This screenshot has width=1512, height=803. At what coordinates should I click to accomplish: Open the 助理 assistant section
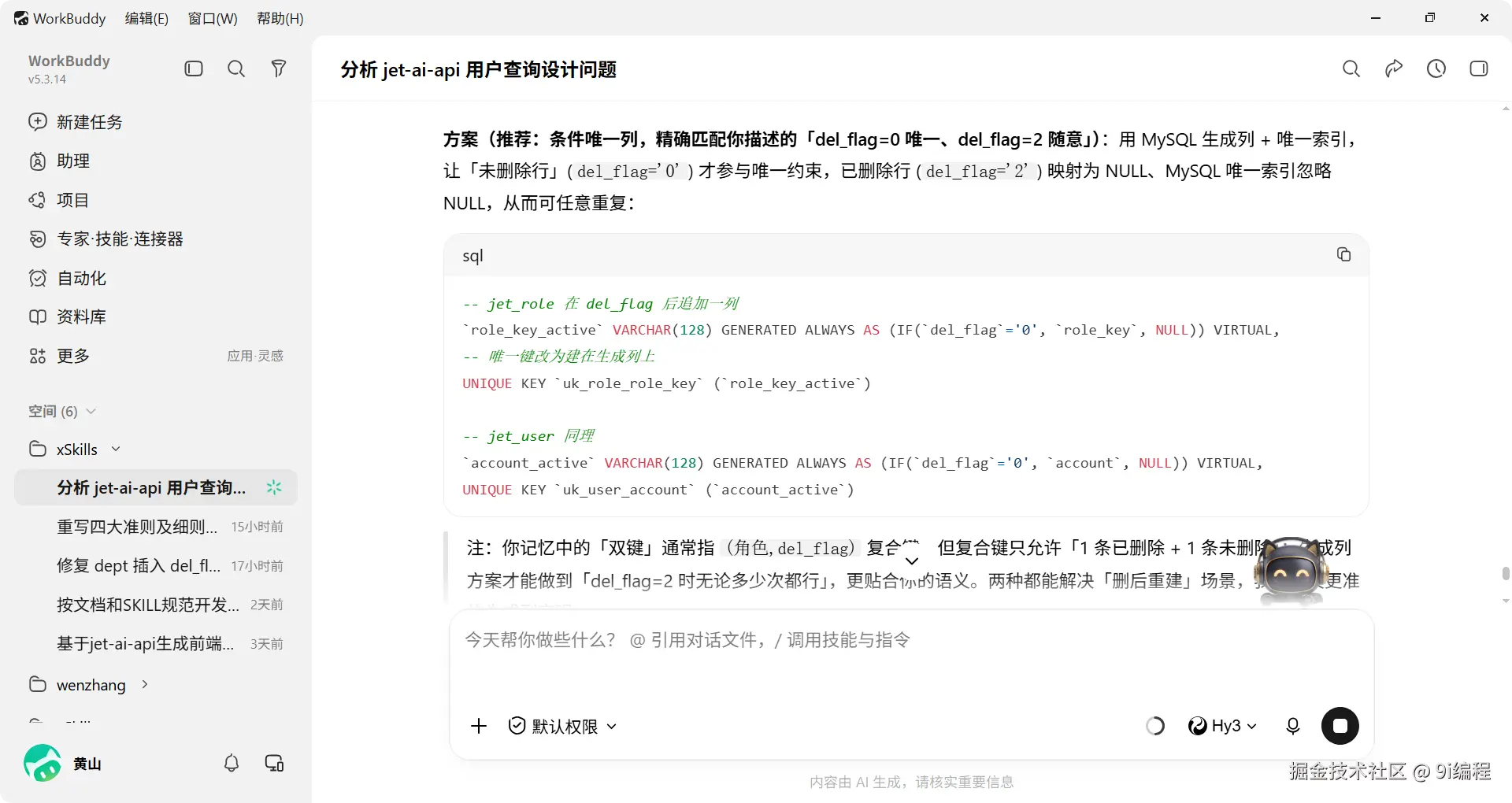[x=60, y=161]
